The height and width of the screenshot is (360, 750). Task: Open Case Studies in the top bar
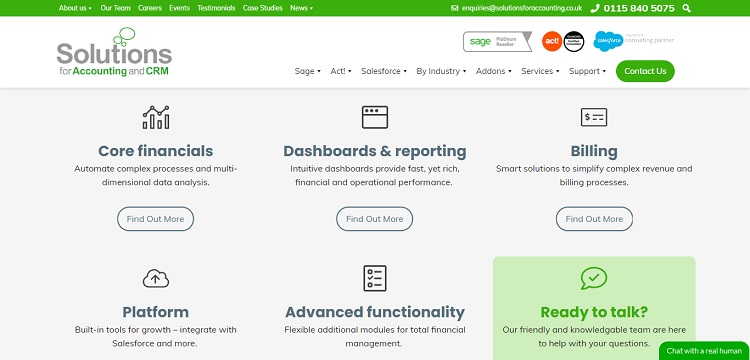click(263, 8)
